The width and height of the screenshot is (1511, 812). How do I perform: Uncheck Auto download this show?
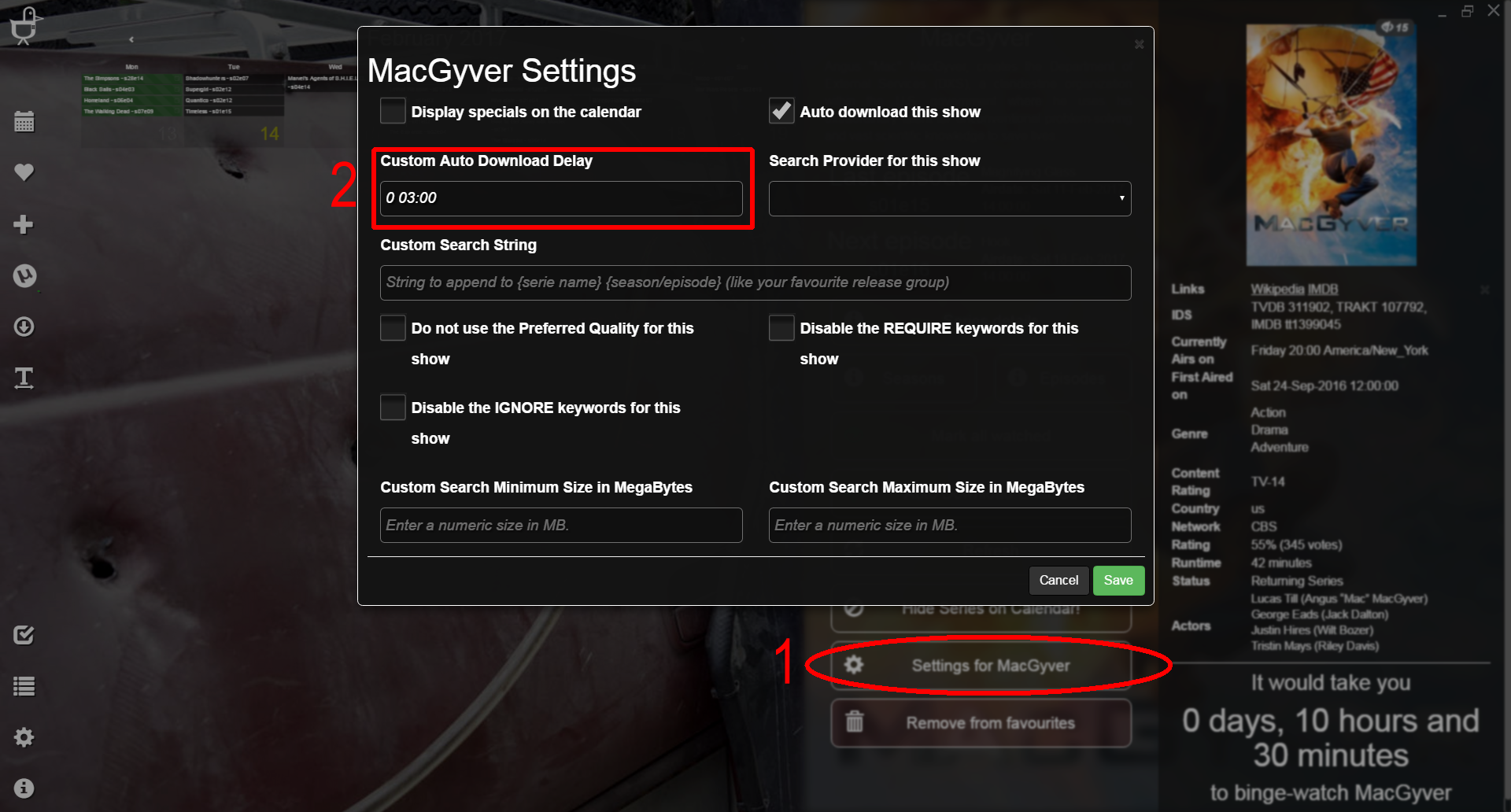tap(781, 111)
